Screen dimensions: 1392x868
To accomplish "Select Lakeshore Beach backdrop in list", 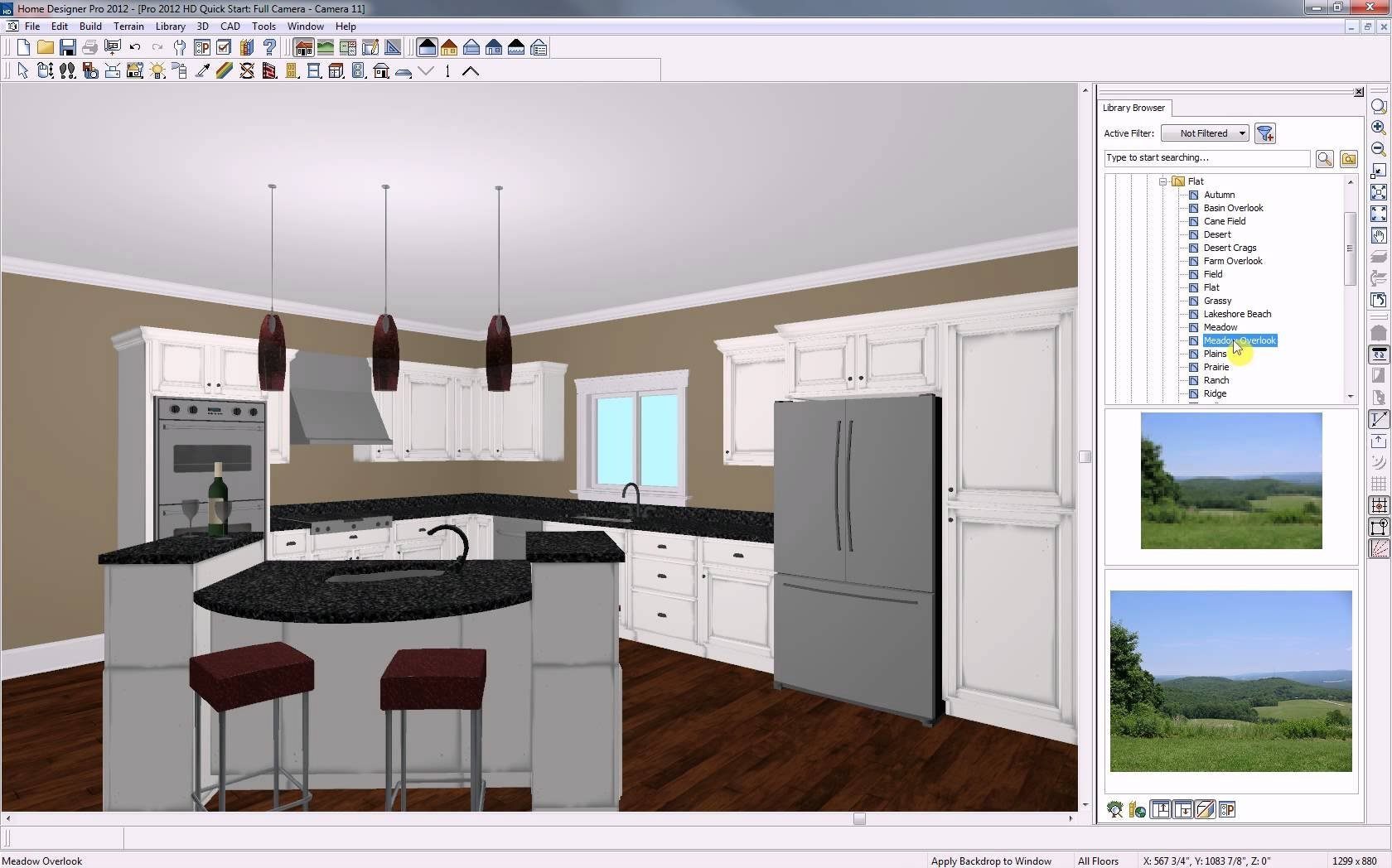I will (x=1236, y=314).
